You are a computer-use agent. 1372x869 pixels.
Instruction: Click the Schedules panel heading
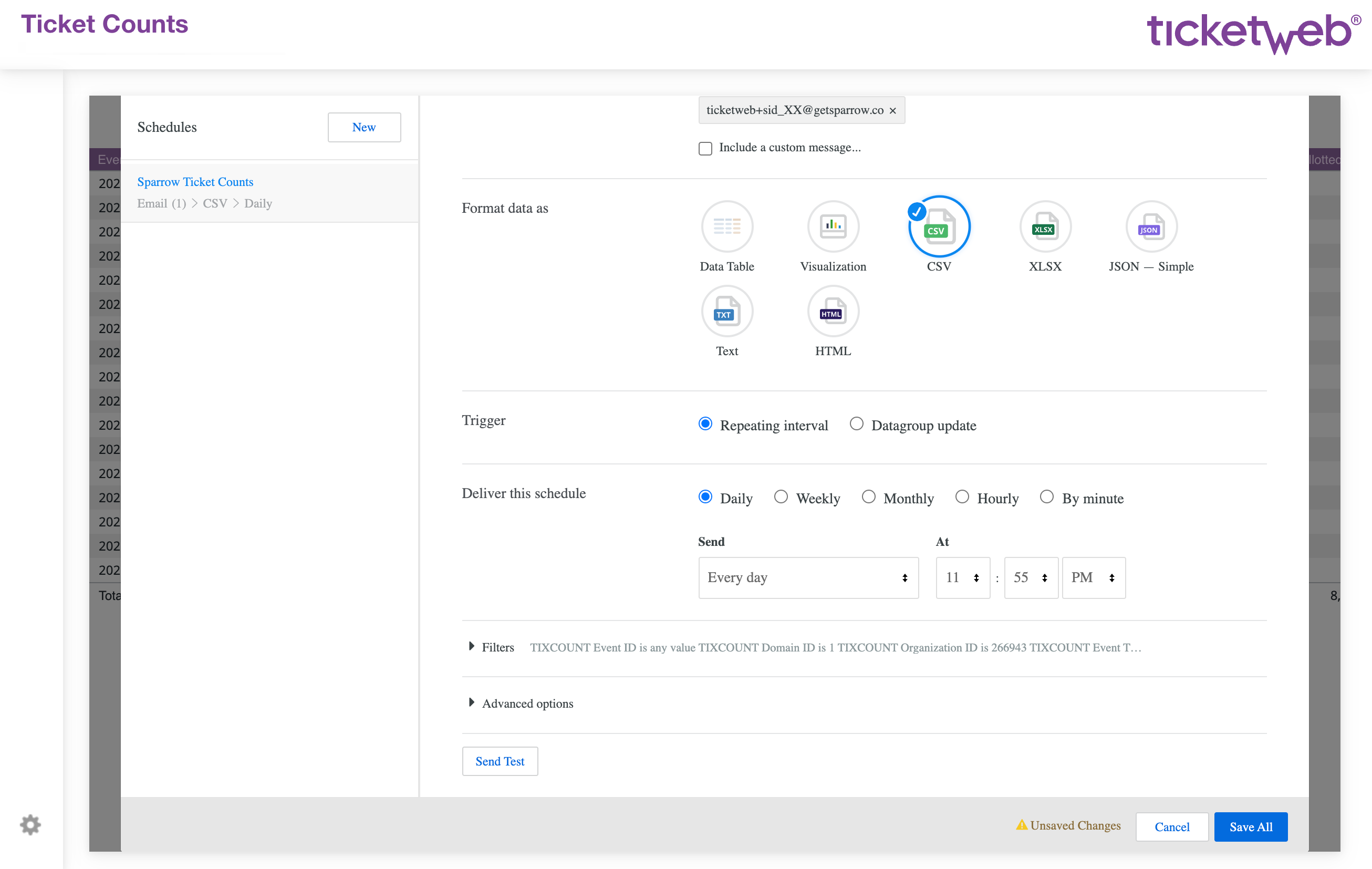167,127
